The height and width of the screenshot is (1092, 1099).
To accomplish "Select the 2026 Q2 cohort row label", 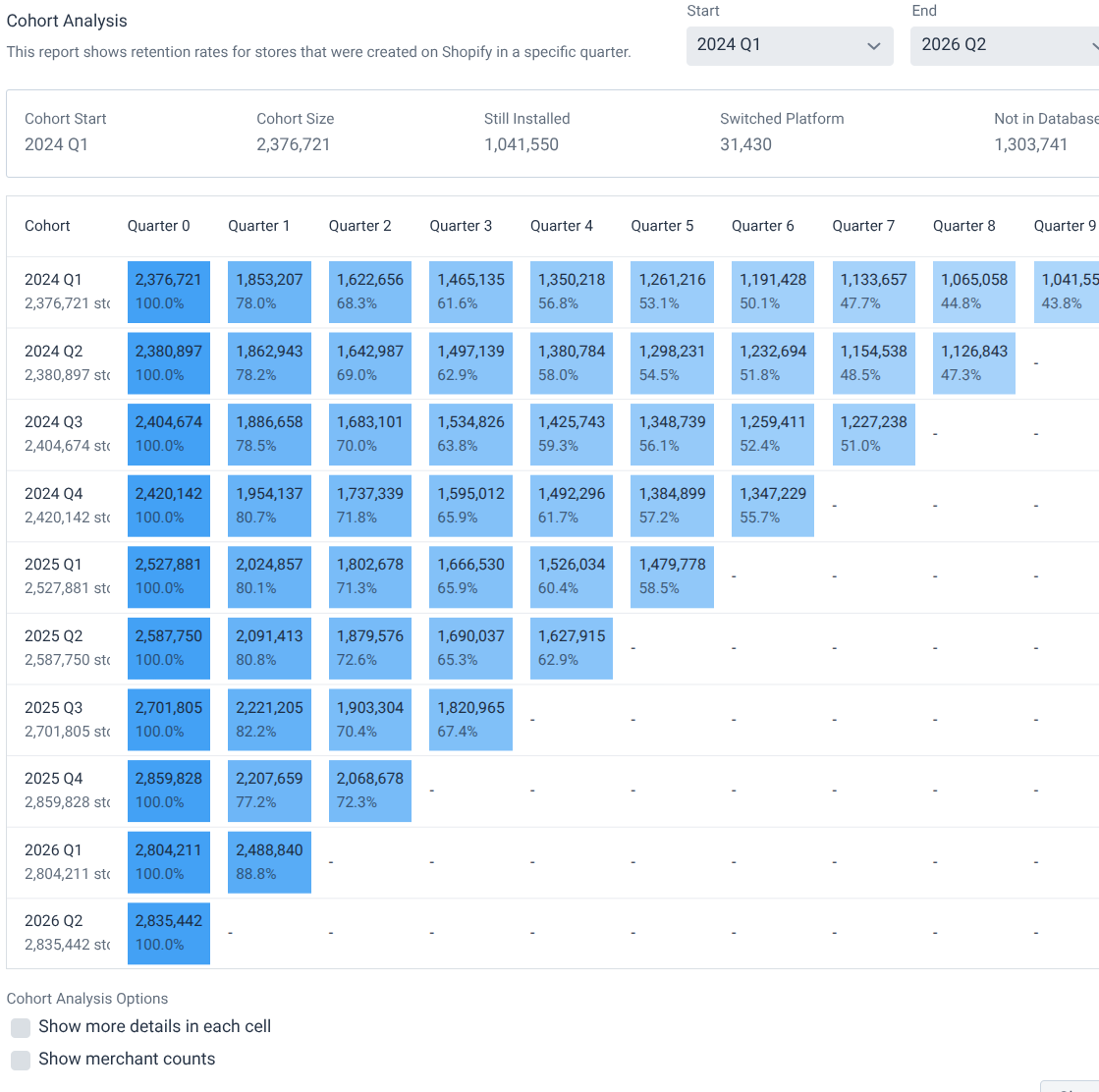I will (53, 920).
